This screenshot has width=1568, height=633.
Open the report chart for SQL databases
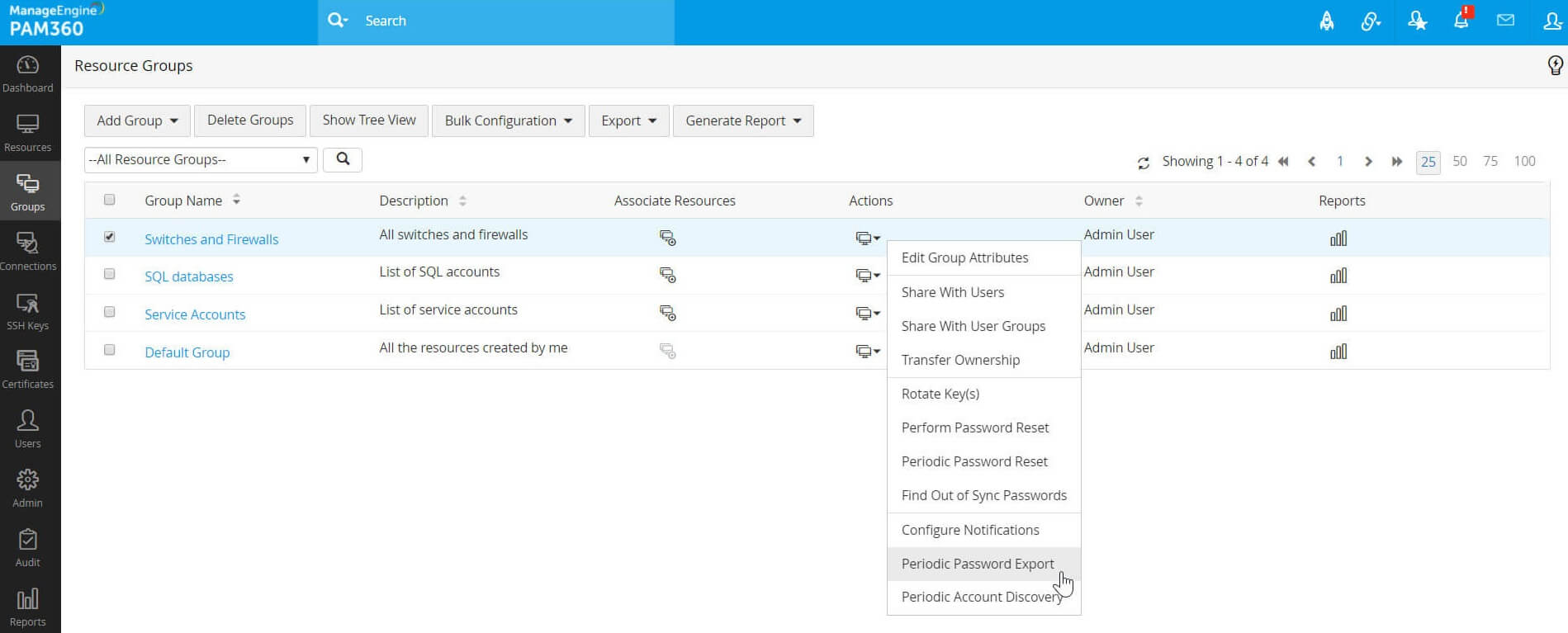[1338, 276]
